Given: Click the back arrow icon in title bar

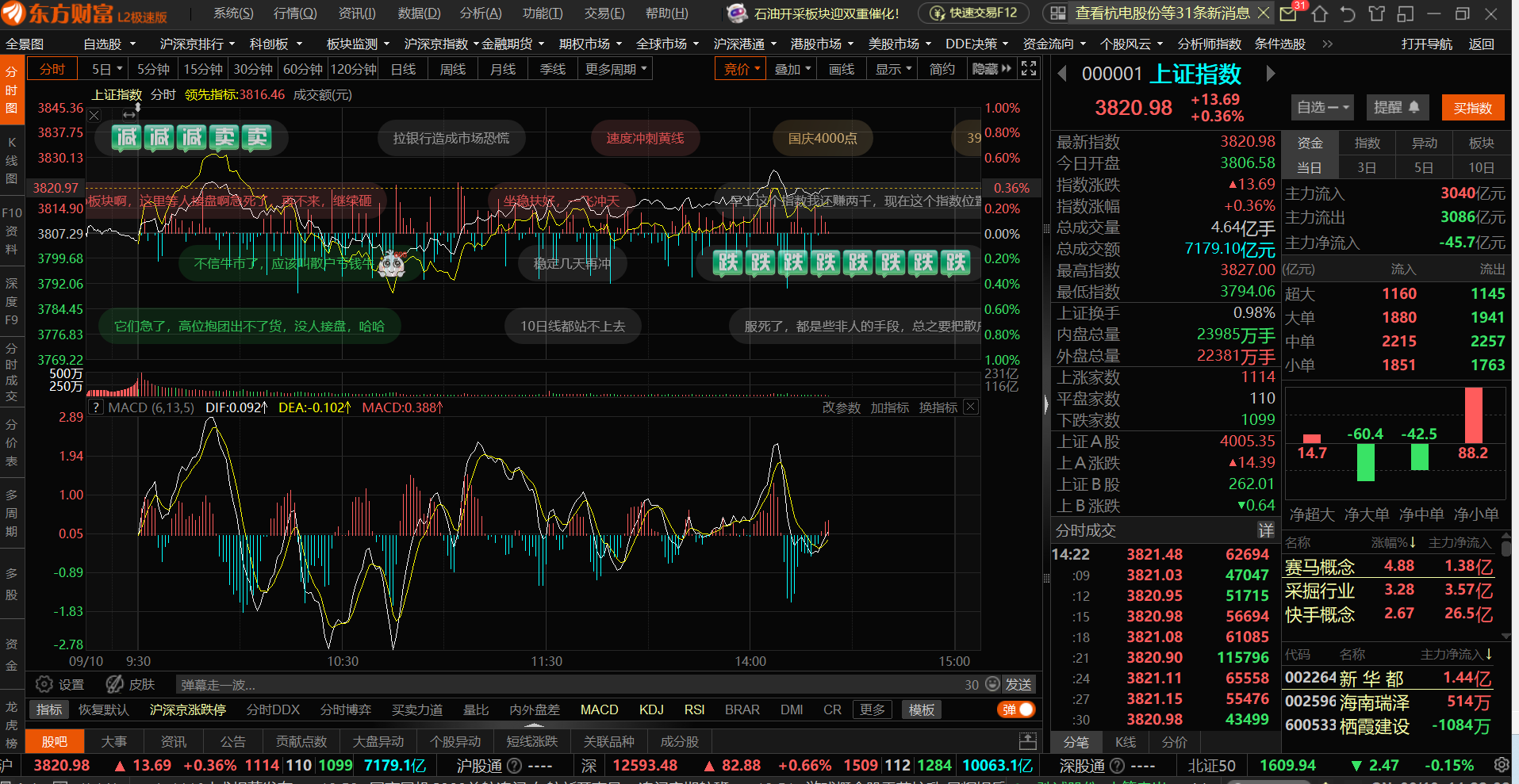Looking at the screenshot, I should pos(1348,13).
